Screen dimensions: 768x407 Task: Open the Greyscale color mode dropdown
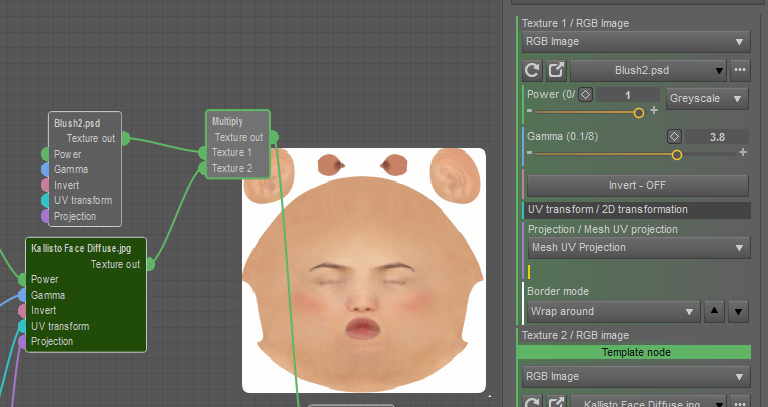(x=707, y=98)
